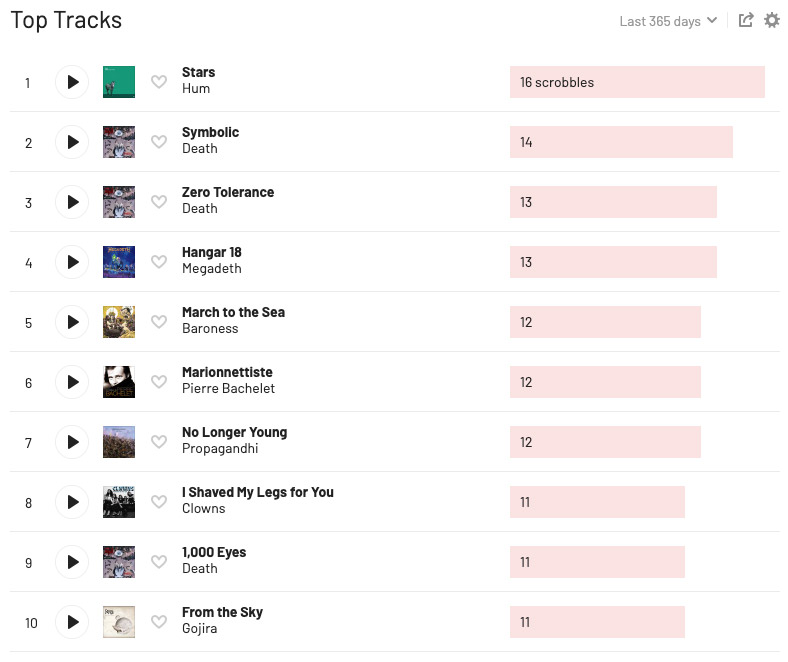Click the Stars album cover thumbnail

[119, 82]
